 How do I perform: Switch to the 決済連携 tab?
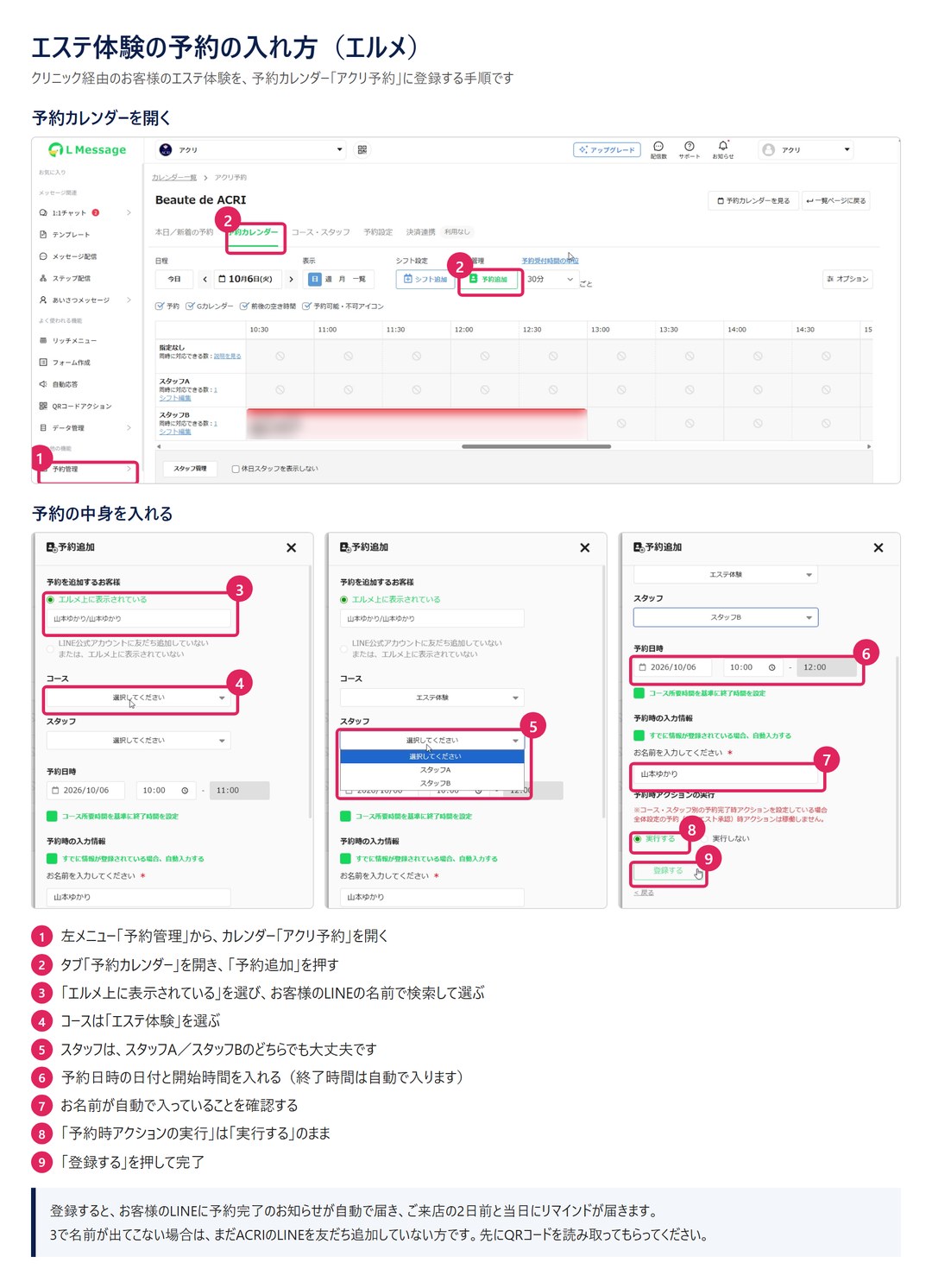tap(420, 232)
